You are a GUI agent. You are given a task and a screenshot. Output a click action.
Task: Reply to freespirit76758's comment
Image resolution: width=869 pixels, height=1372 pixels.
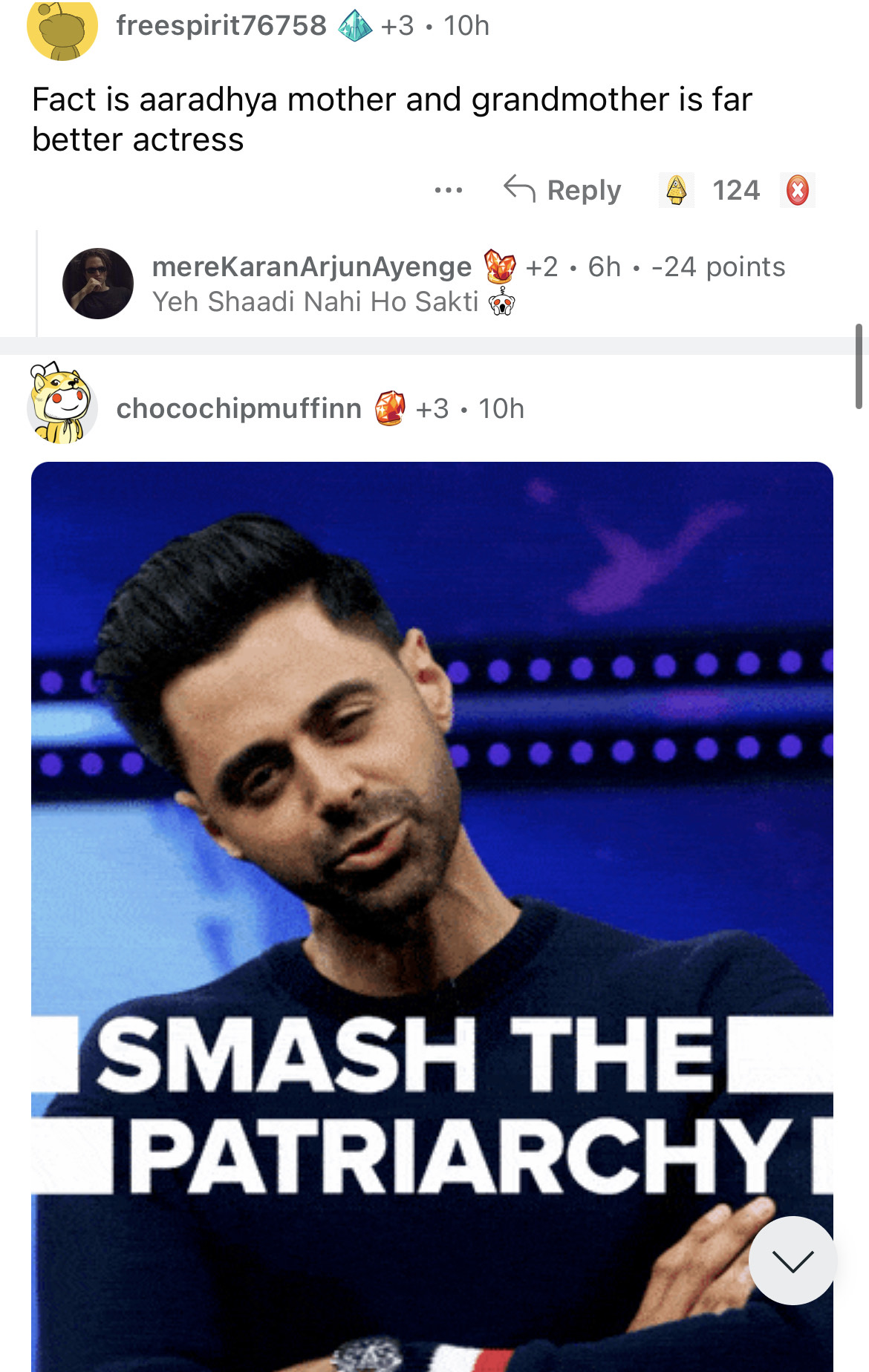tap(562, 190)
